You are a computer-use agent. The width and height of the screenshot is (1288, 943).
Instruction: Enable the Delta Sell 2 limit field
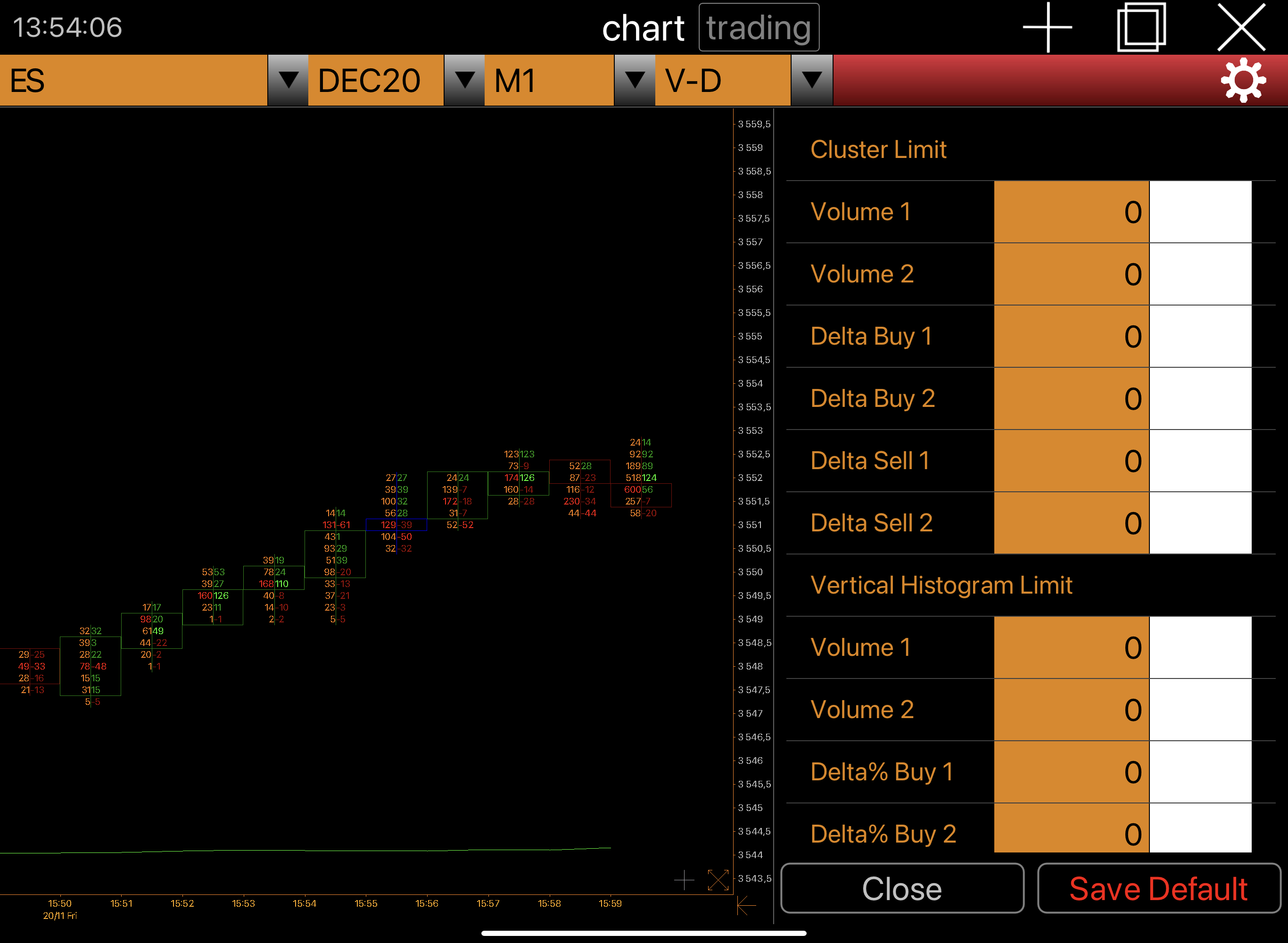click(1071, 522)
